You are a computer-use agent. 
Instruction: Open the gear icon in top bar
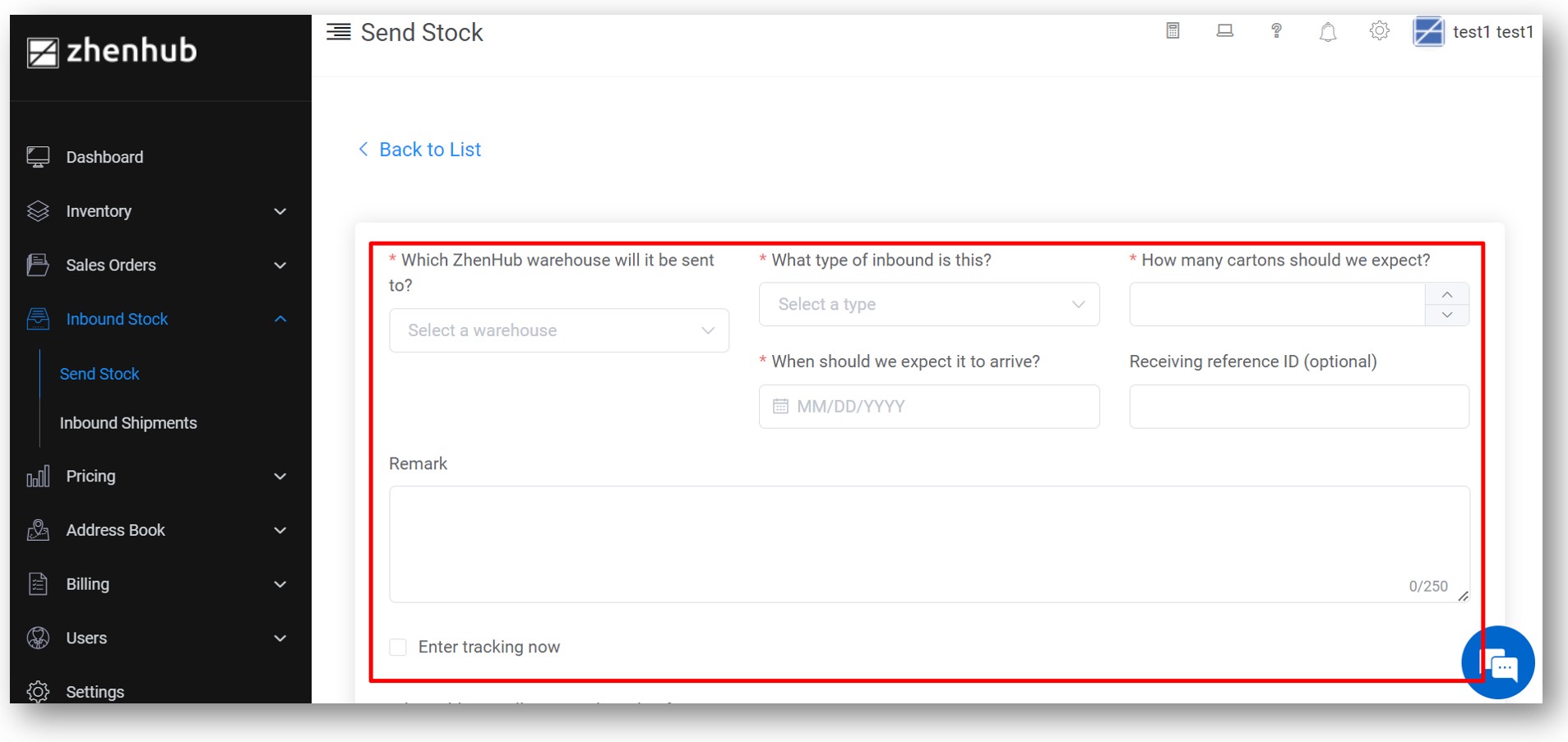point(1379,31)
